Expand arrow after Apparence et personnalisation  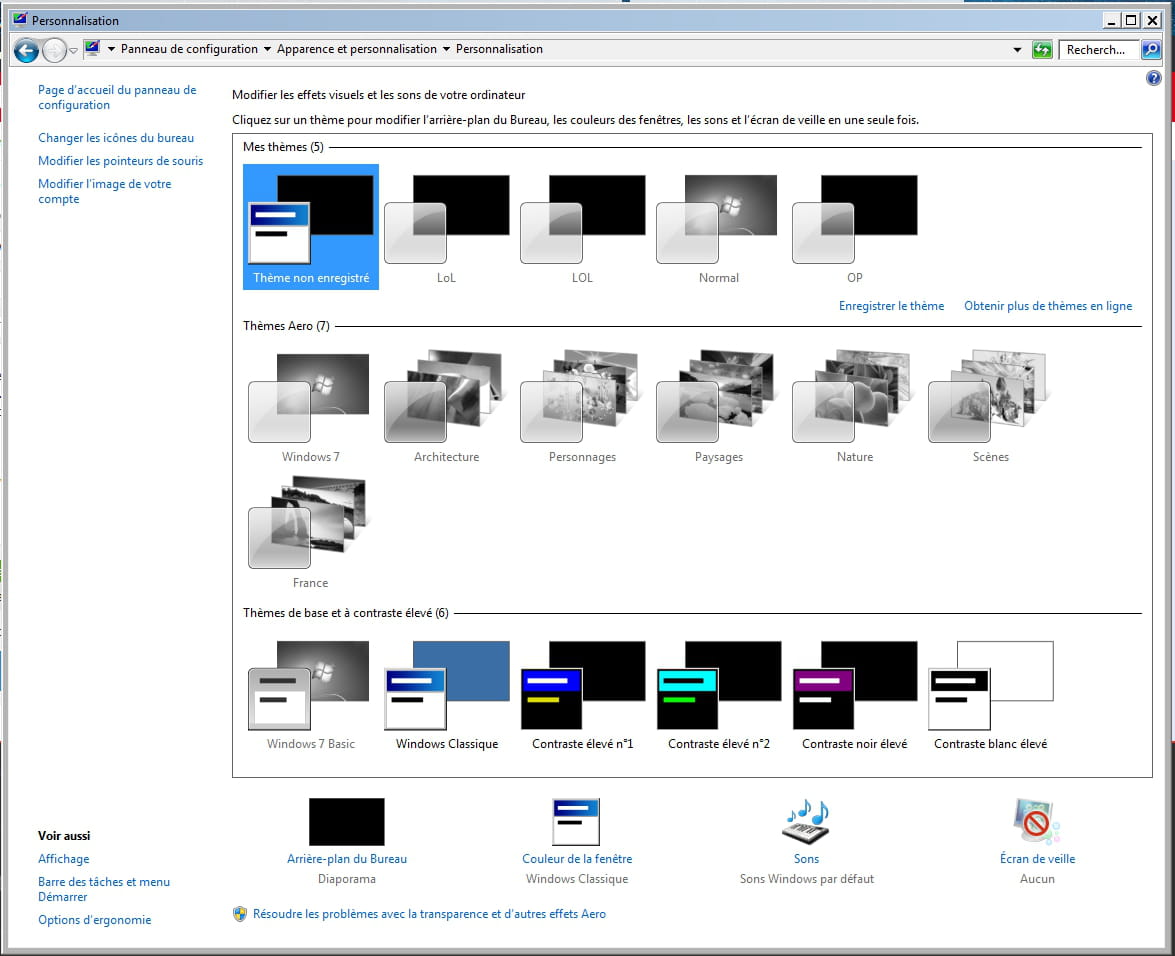(x=447, y=49)
